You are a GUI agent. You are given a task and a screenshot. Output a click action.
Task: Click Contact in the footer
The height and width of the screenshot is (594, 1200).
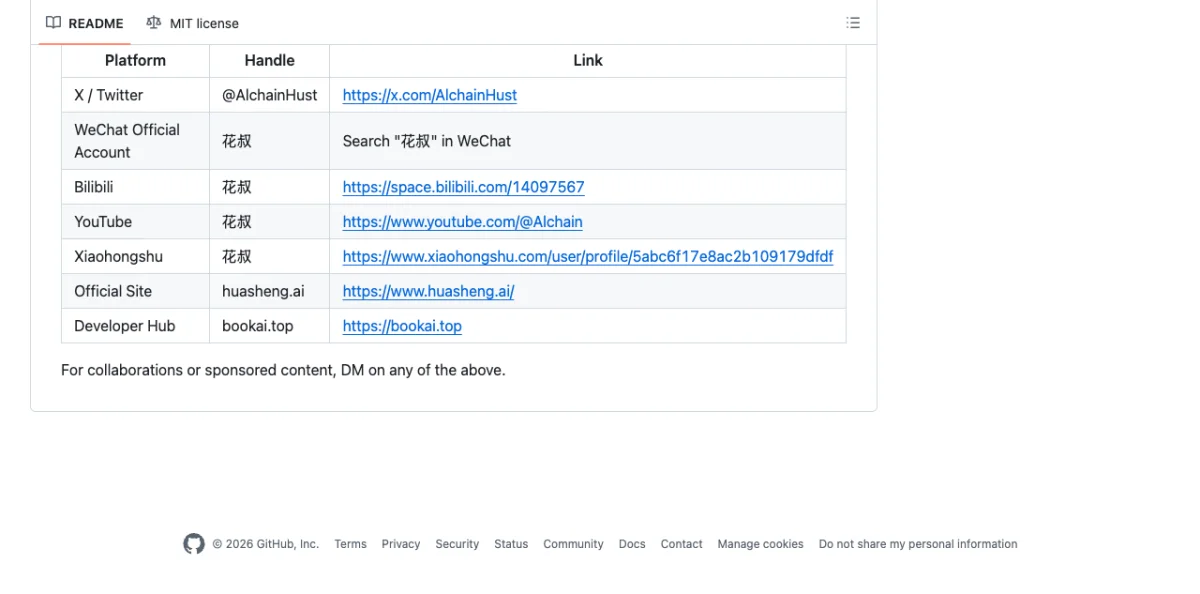coord(681,544)
